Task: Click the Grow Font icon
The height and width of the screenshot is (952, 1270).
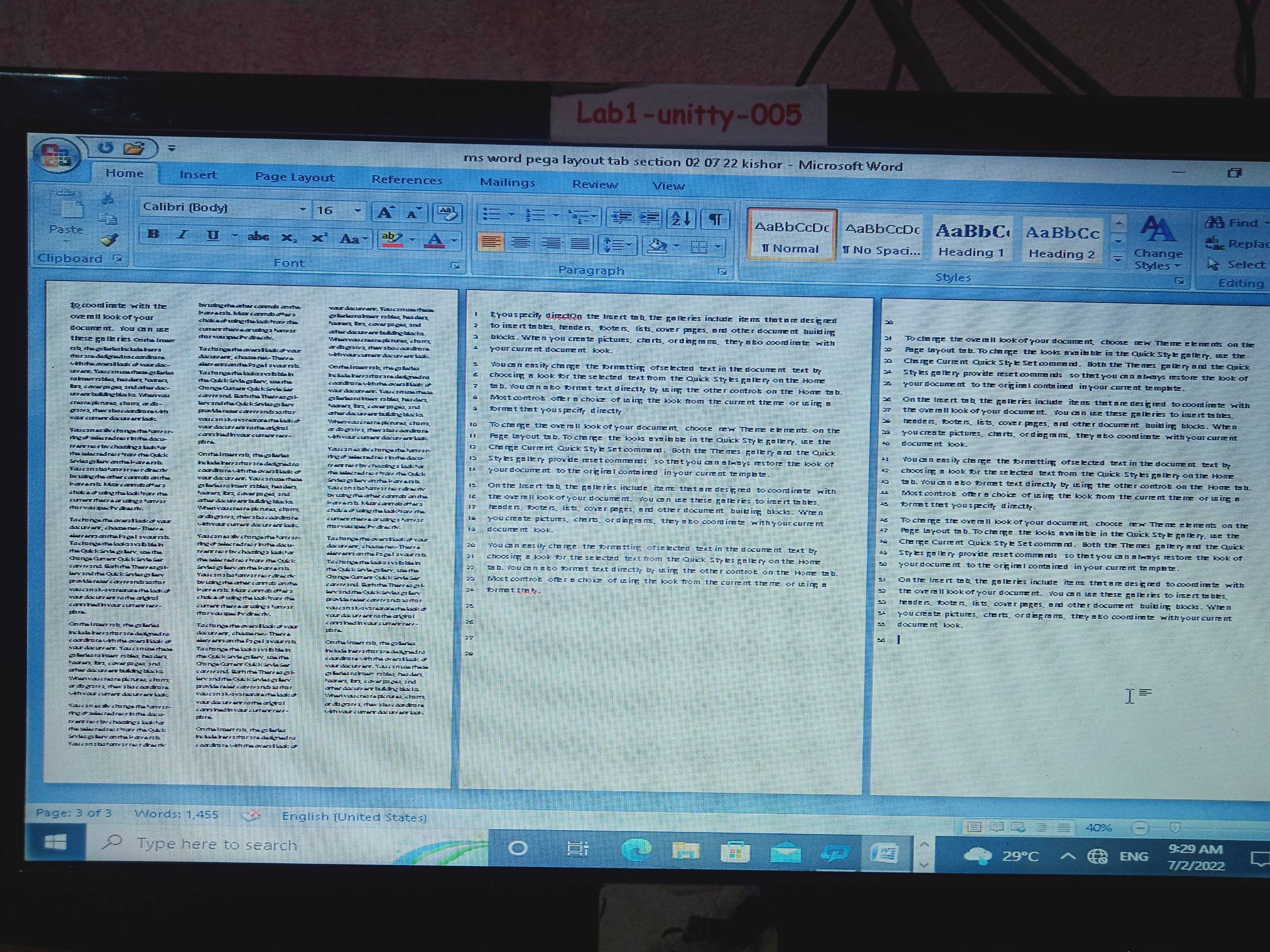Action: click(385, 213)
